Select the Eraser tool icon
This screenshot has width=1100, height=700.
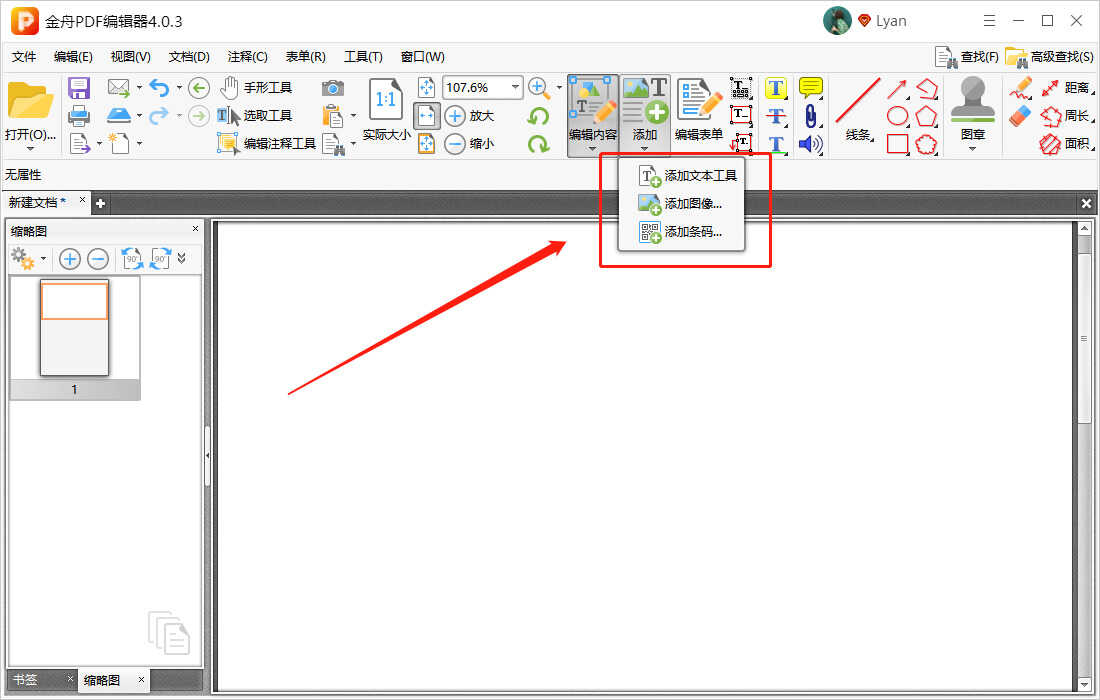point(1020,116)
